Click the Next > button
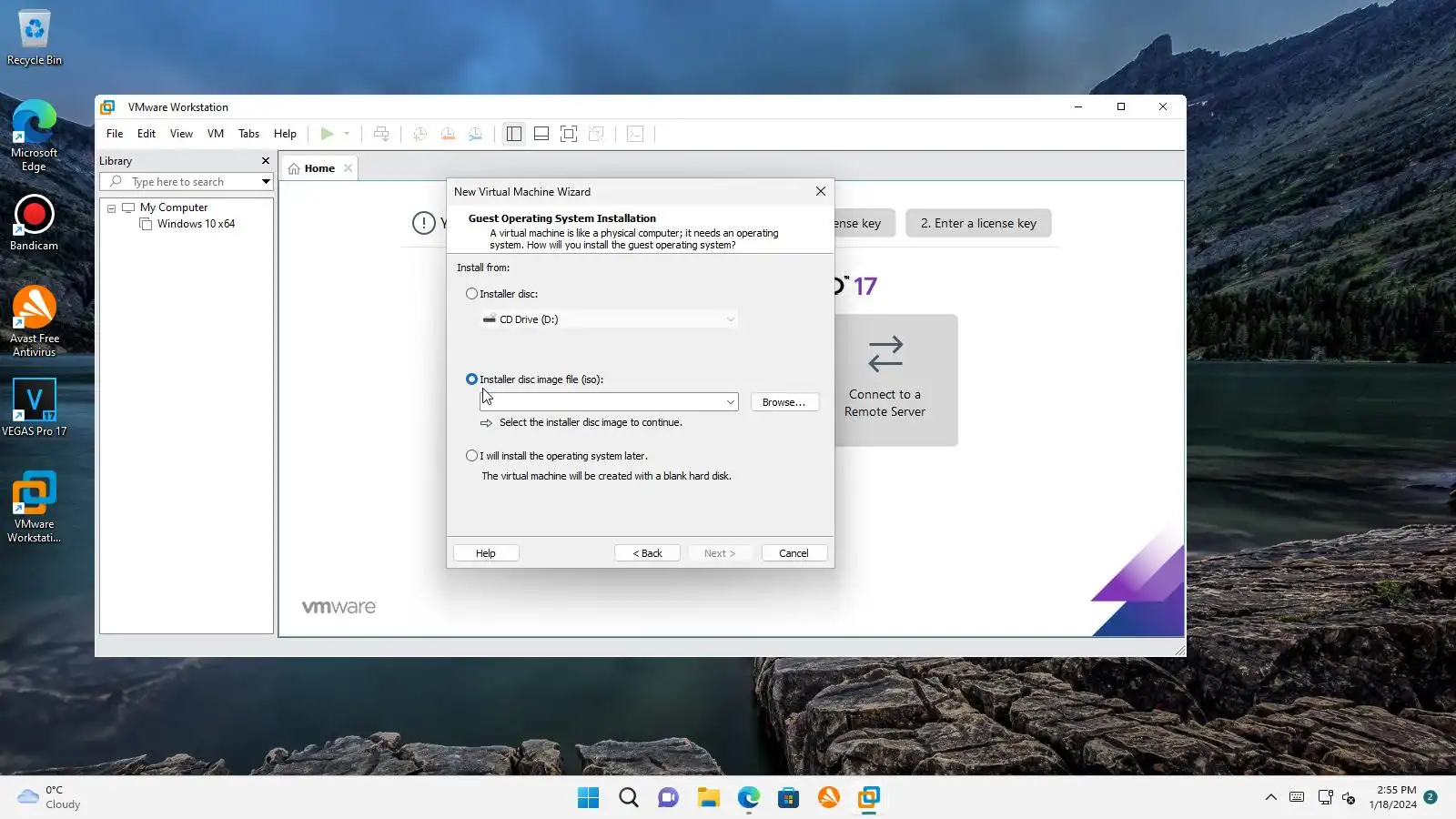 pos(720,553)
